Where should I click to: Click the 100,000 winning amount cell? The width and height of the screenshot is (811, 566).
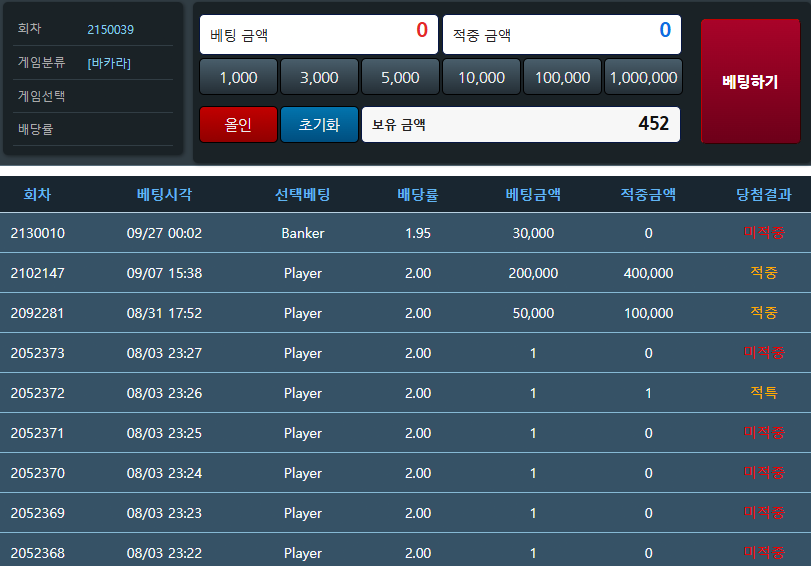[649, 313]
